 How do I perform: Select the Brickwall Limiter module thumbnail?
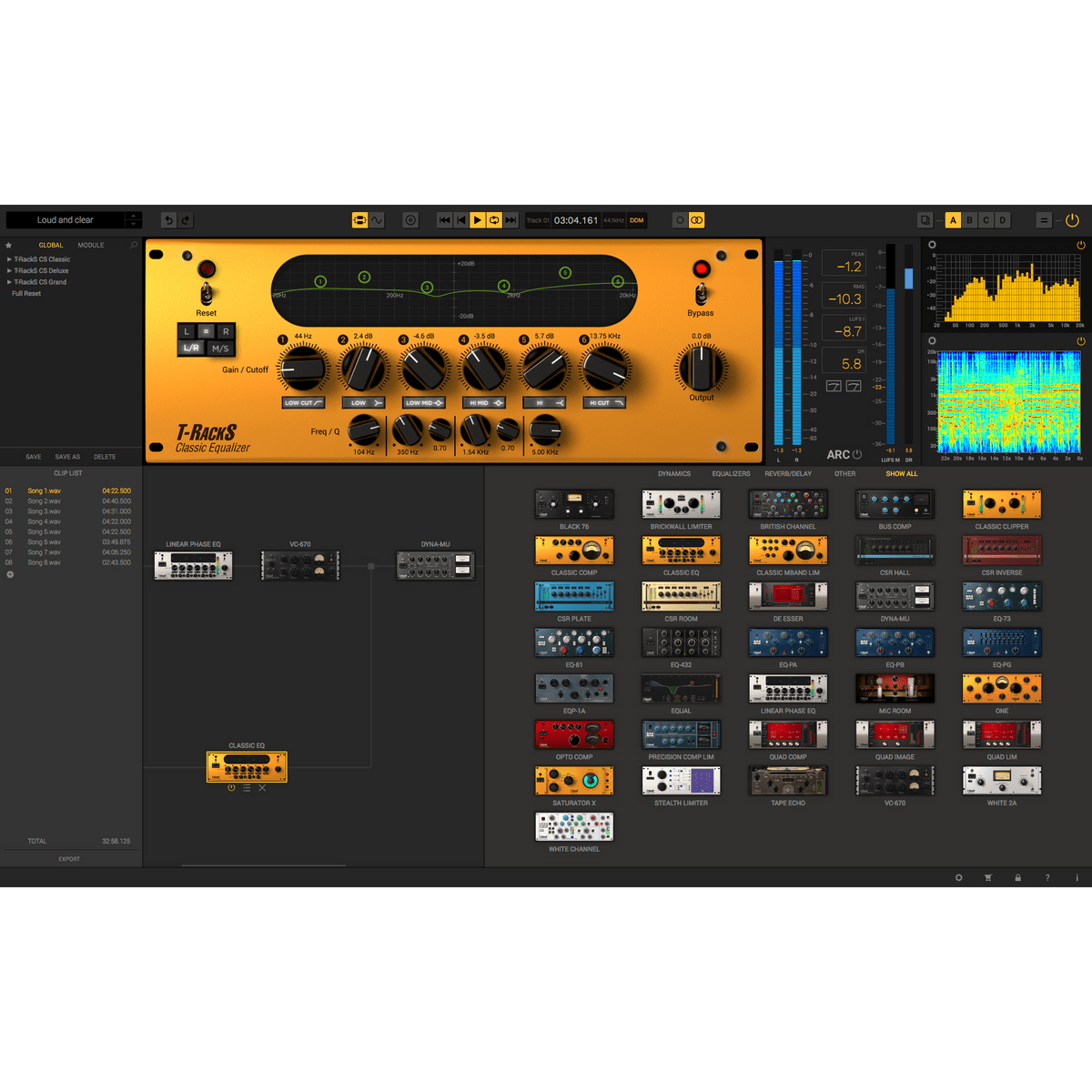[681, 504]
